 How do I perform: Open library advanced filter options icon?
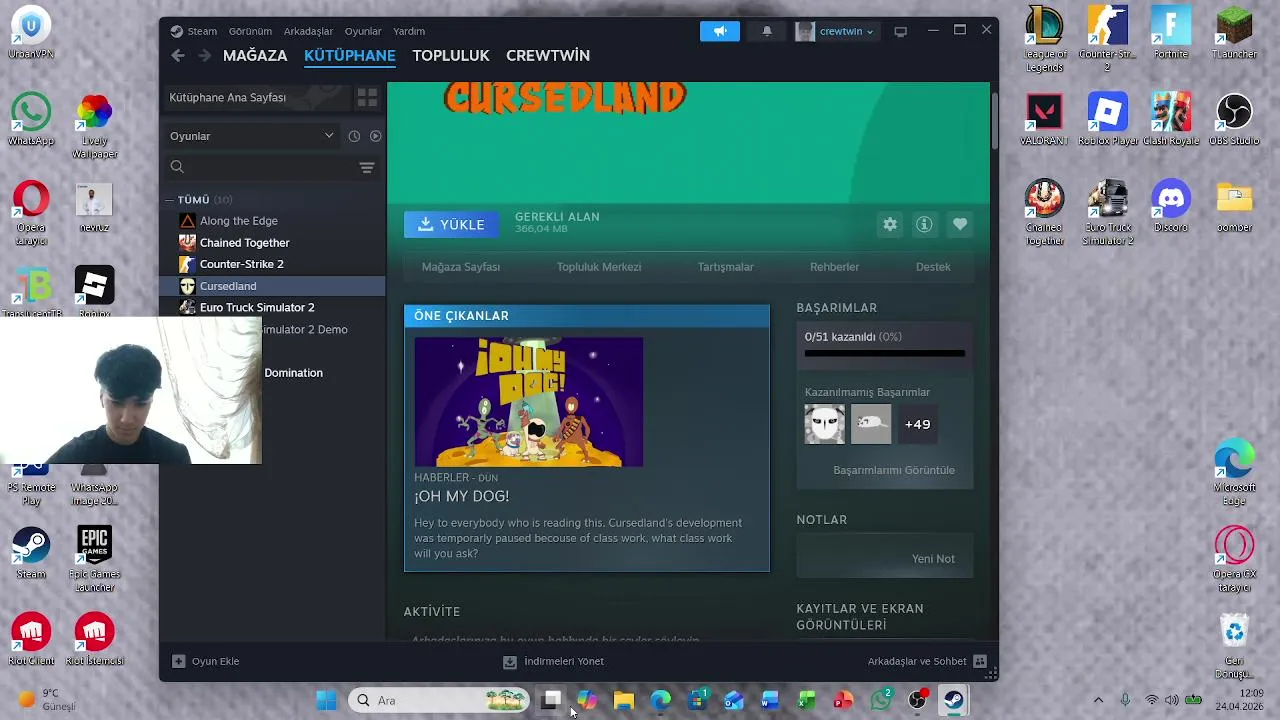367,167
